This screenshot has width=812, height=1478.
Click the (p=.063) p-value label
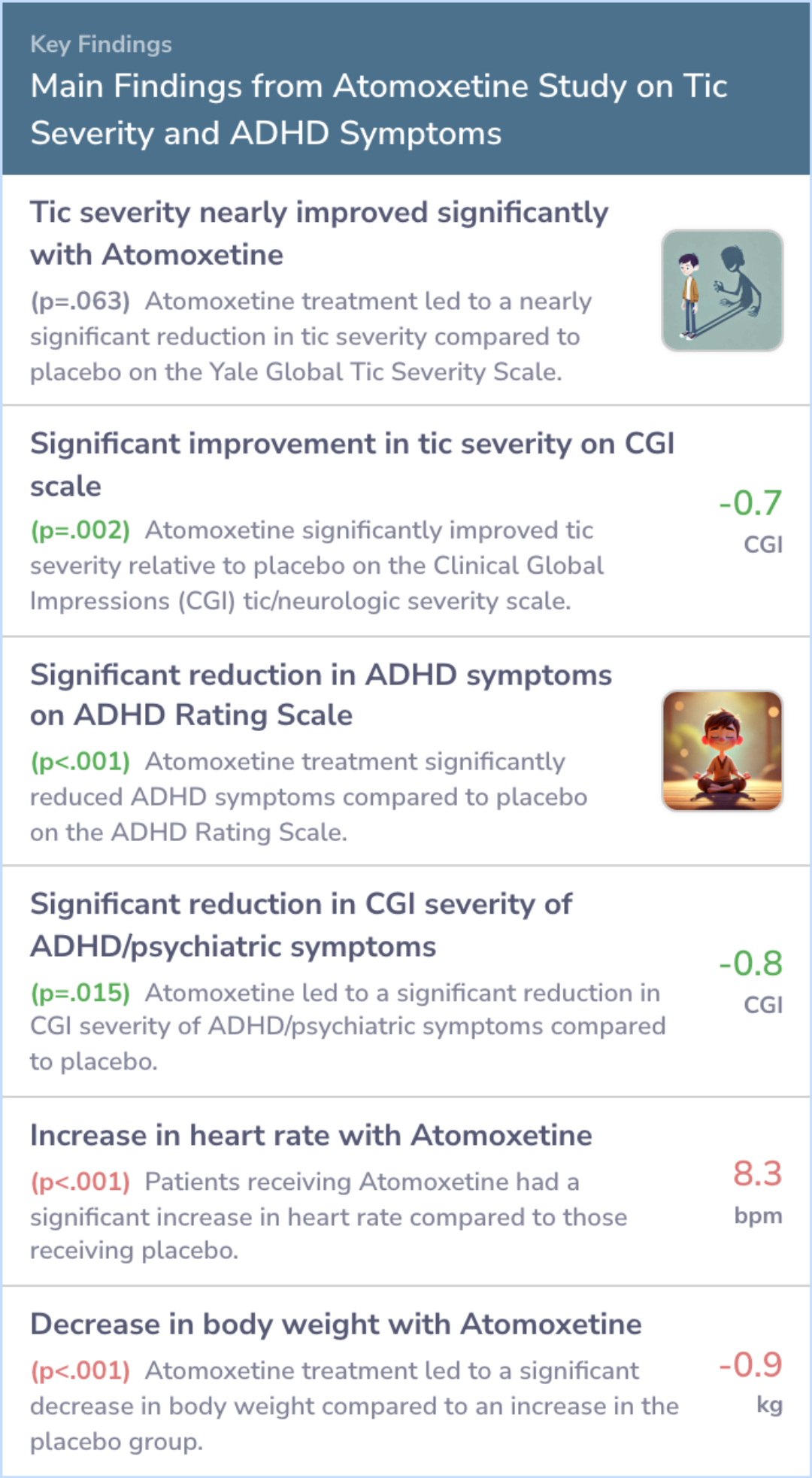tap(80, 302)
